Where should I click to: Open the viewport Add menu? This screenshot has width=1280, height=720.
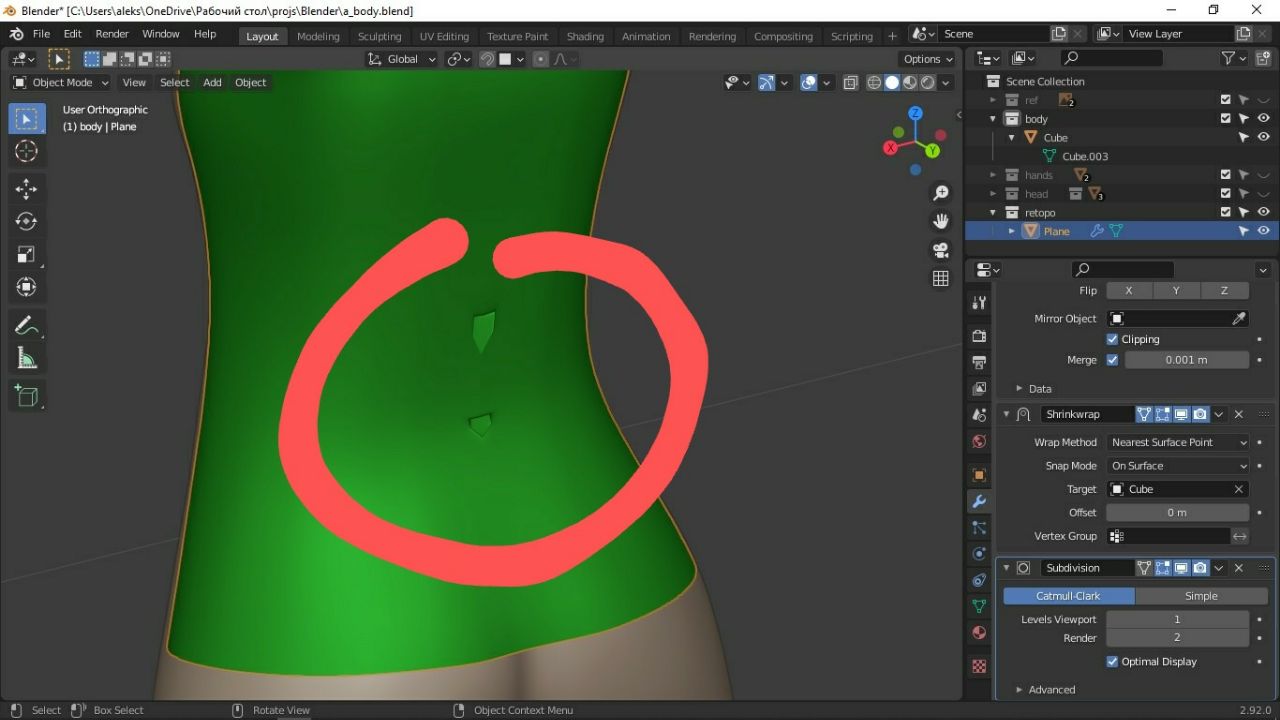212,83
